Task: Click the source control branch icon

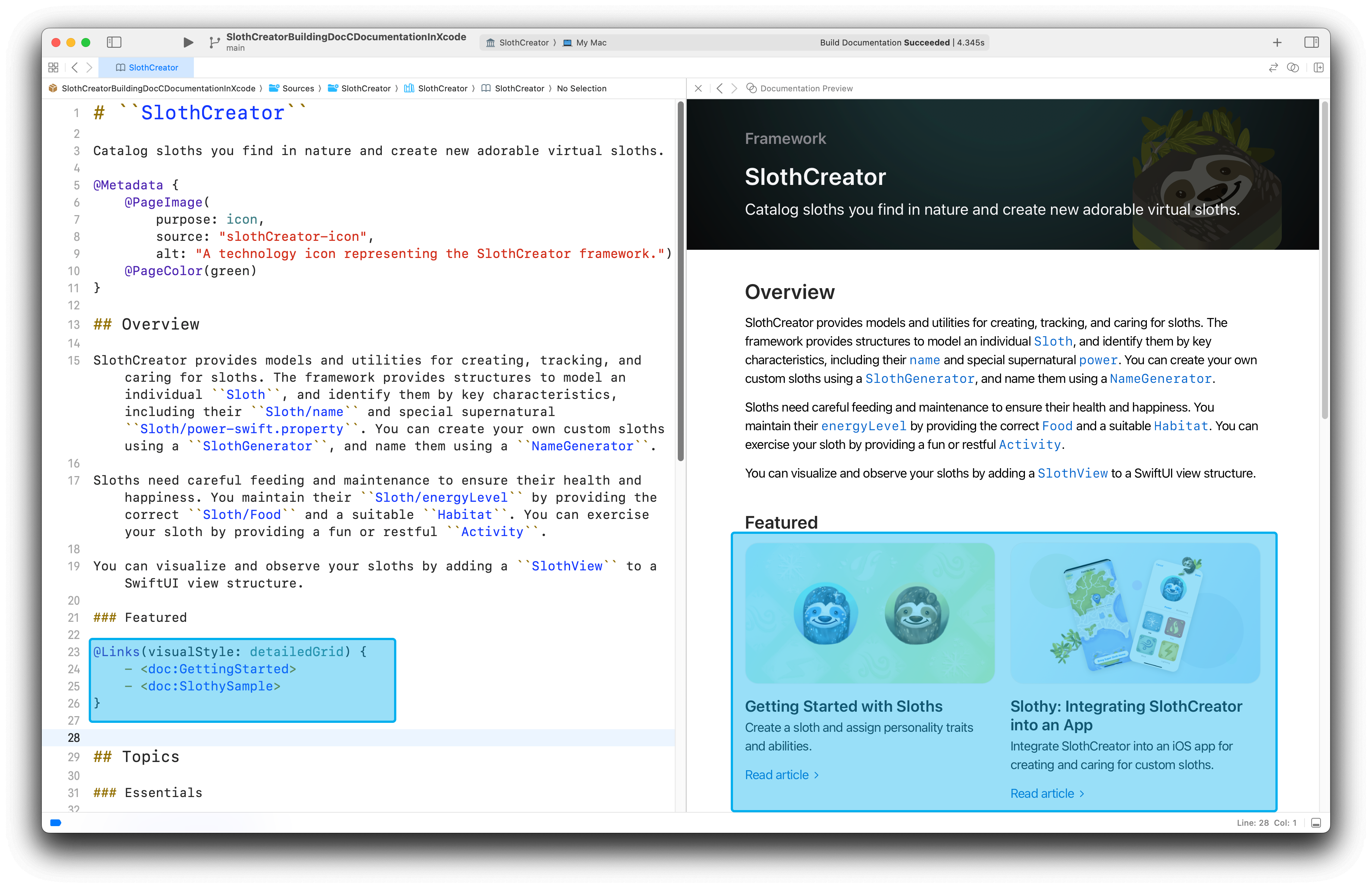Action: coord(214,42)
